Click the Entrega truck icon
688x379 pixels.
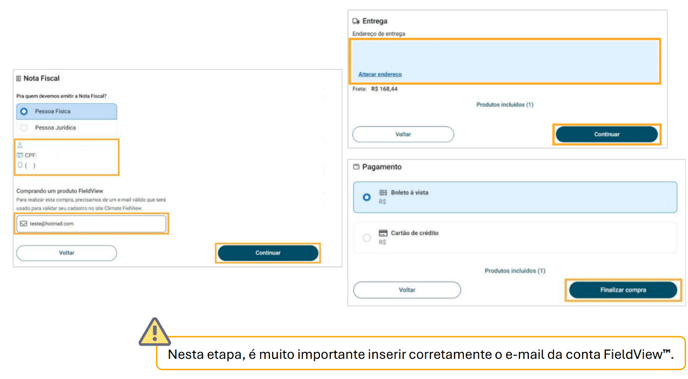coord(356,21)
